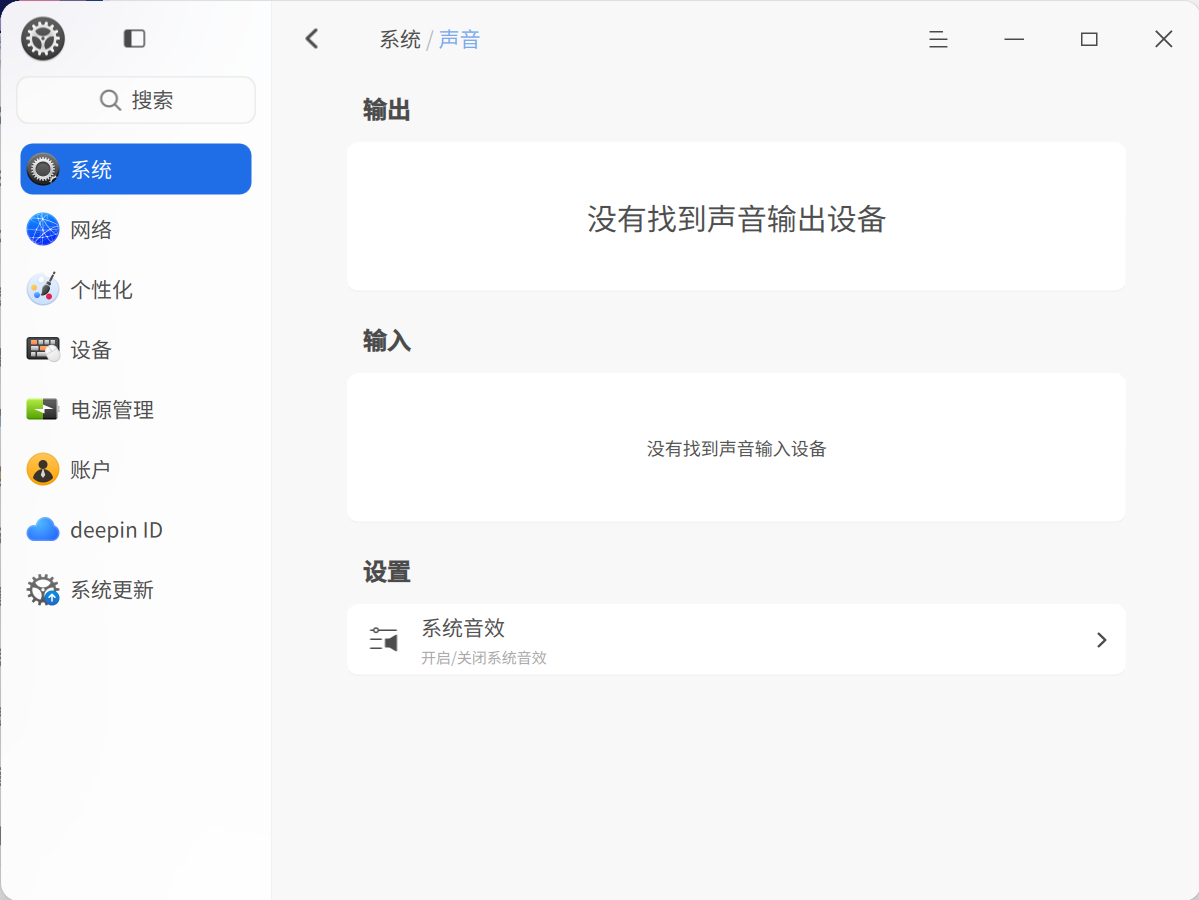
Task: Close the Control Center window
Action: tap(1164, 39)
